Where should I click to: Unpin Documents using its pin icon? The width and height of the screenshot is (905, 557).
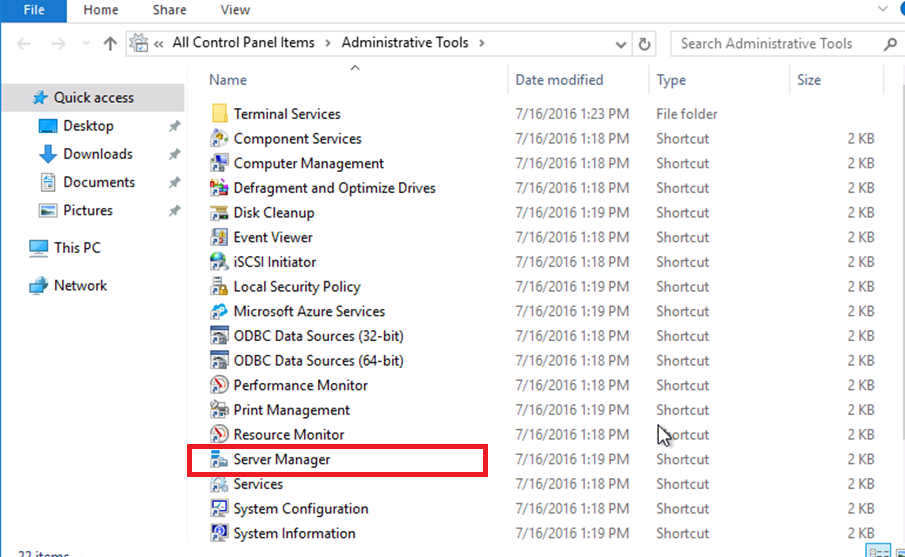[x=174, y=182]
